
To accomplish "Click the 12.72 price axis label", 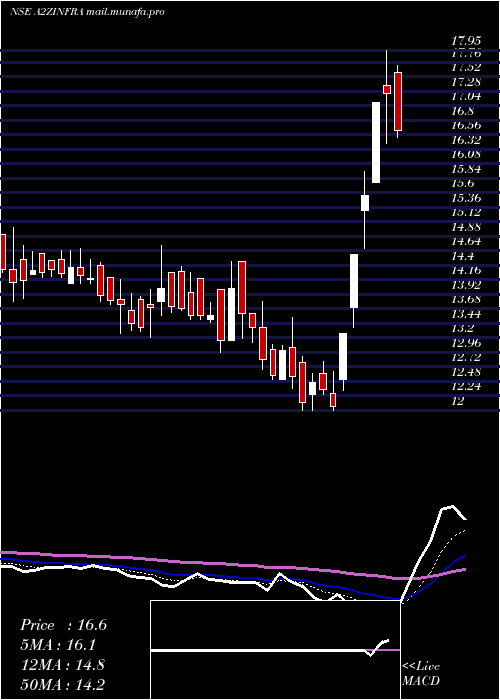I will (x=467, y=358).
